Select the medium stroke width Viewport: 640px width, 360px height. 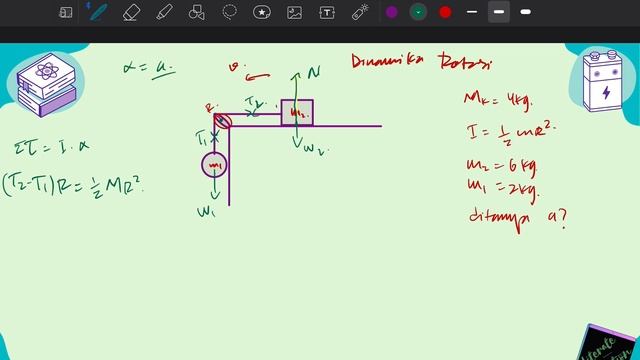coord(499,12)
